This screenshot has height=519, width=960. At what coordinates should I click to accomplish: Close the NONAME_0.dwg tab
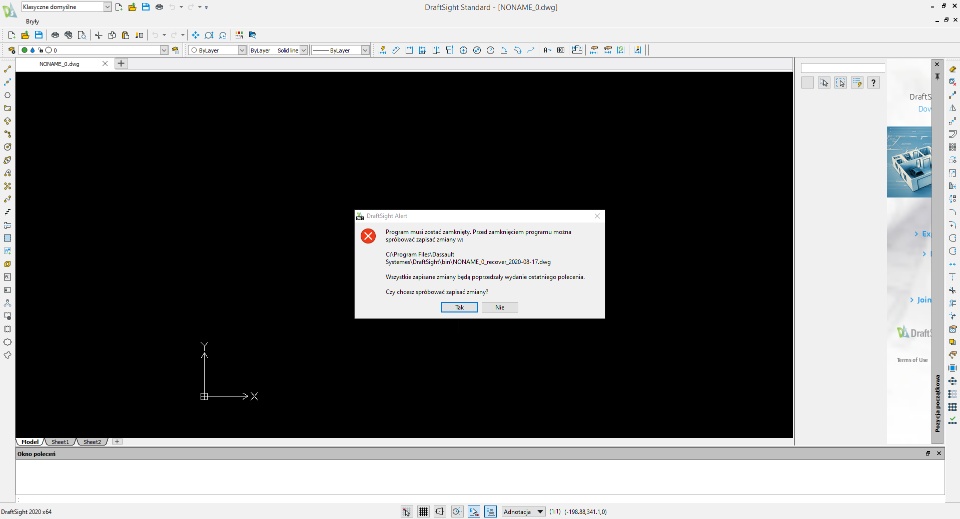point(105,64)
